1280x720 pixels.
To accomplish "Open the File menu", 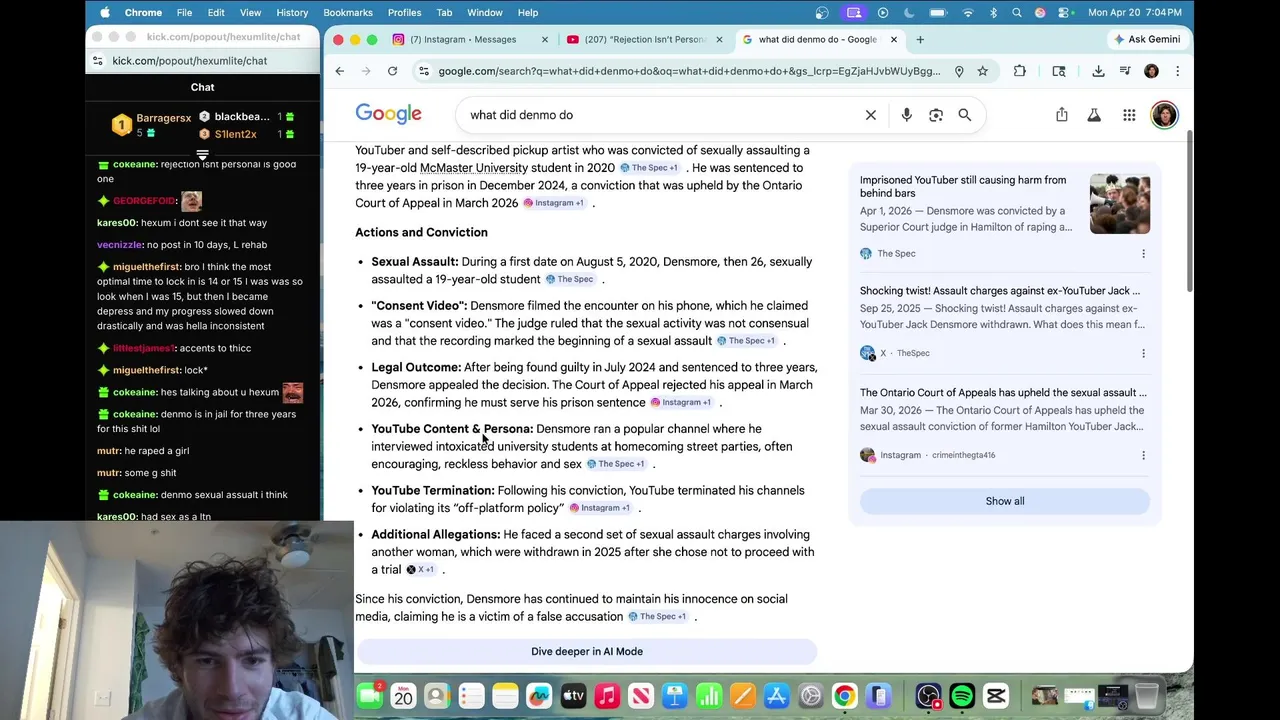I will pyautogui.click(x=184, y=12).
